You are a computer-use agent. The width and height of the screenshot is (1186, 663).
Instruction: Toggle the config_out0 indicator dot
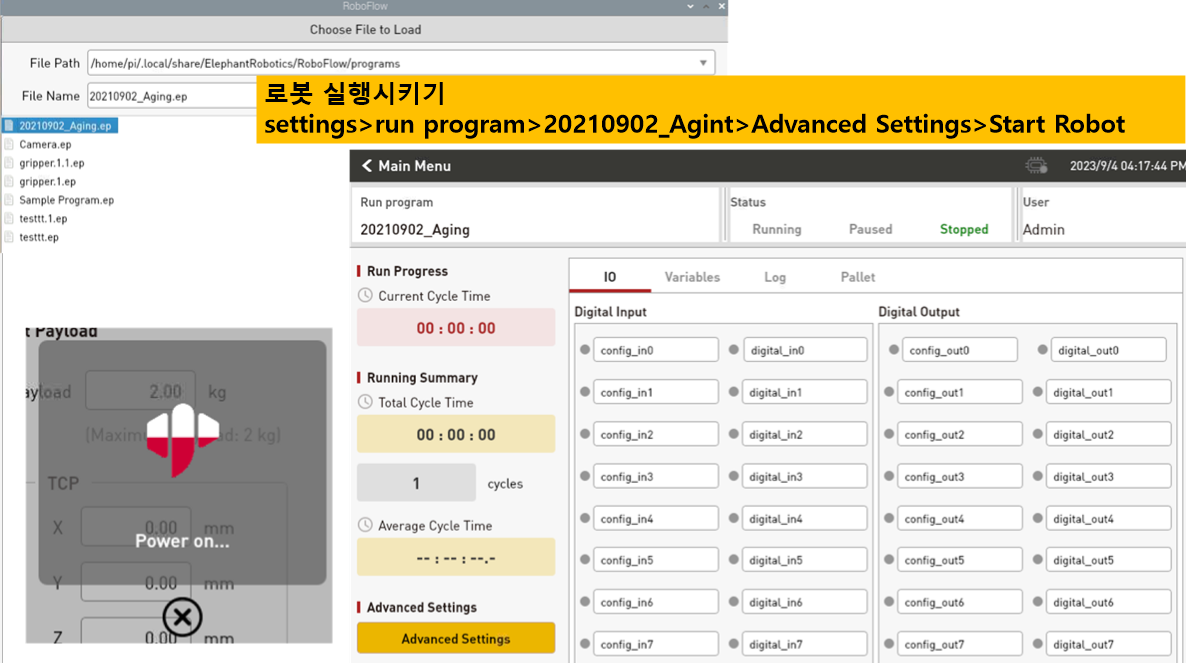click(894, 350)
